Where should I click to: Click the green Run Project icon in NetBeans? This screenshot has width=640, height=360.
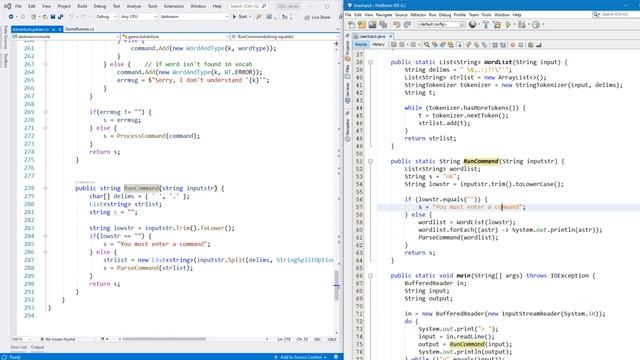tap(509, 24)
